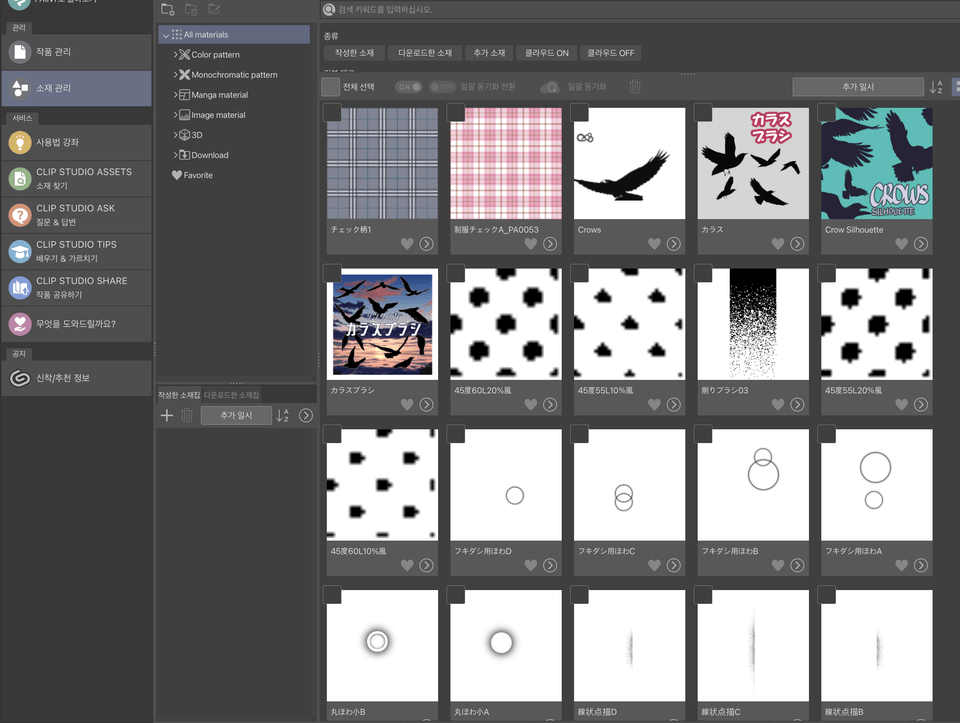Open the 丸ほわ小B thumbnail
The width and height of the screenshot is (960, 723).
(x=382, y=646)
